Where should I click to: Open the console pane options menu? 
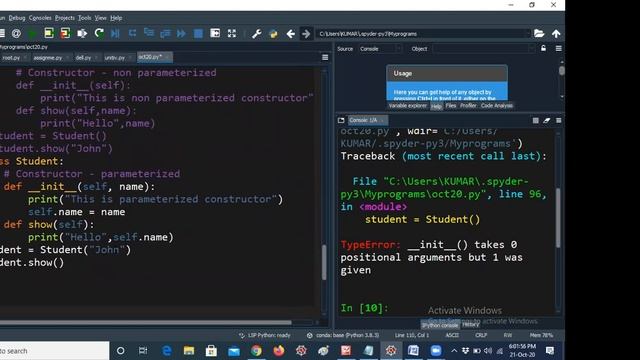pyautogui.click(x=558, y=120)
